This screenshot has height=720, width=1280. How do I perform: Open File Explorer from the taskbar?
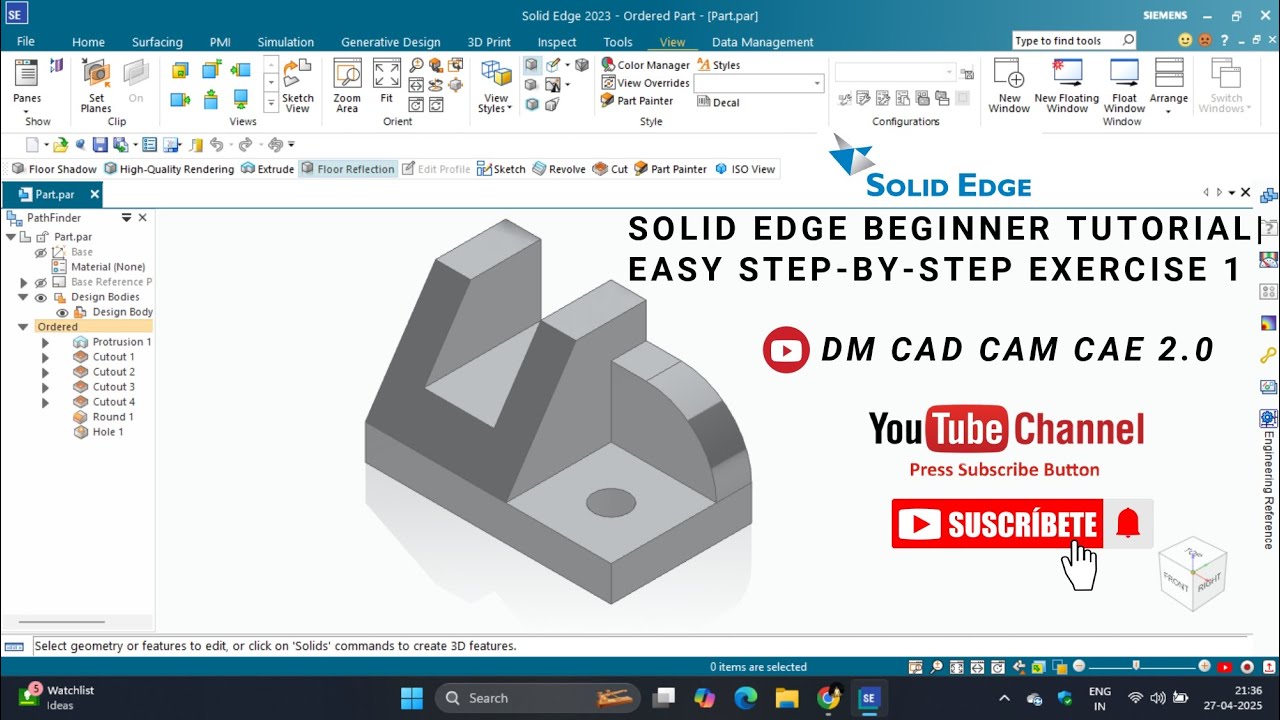787,698
